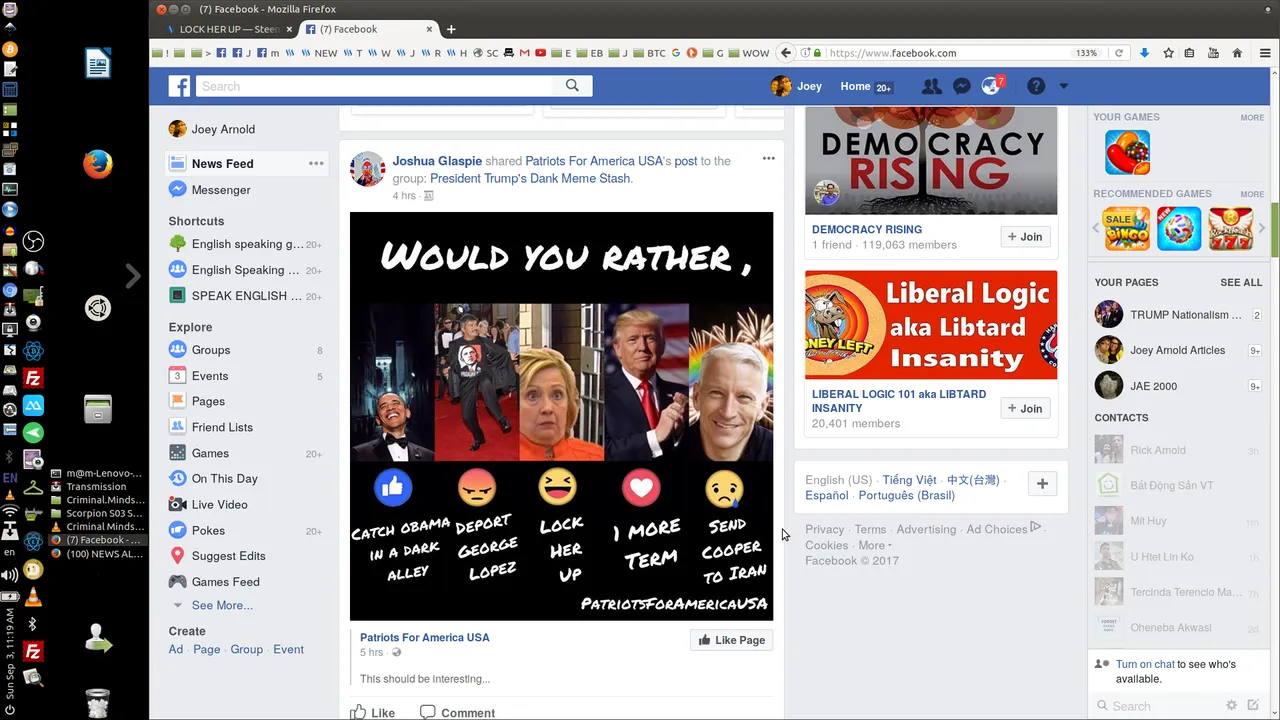Viewport: 1280px width, 720px height.
Task: Create a Group link in sidebar
Action: point(246,649)
